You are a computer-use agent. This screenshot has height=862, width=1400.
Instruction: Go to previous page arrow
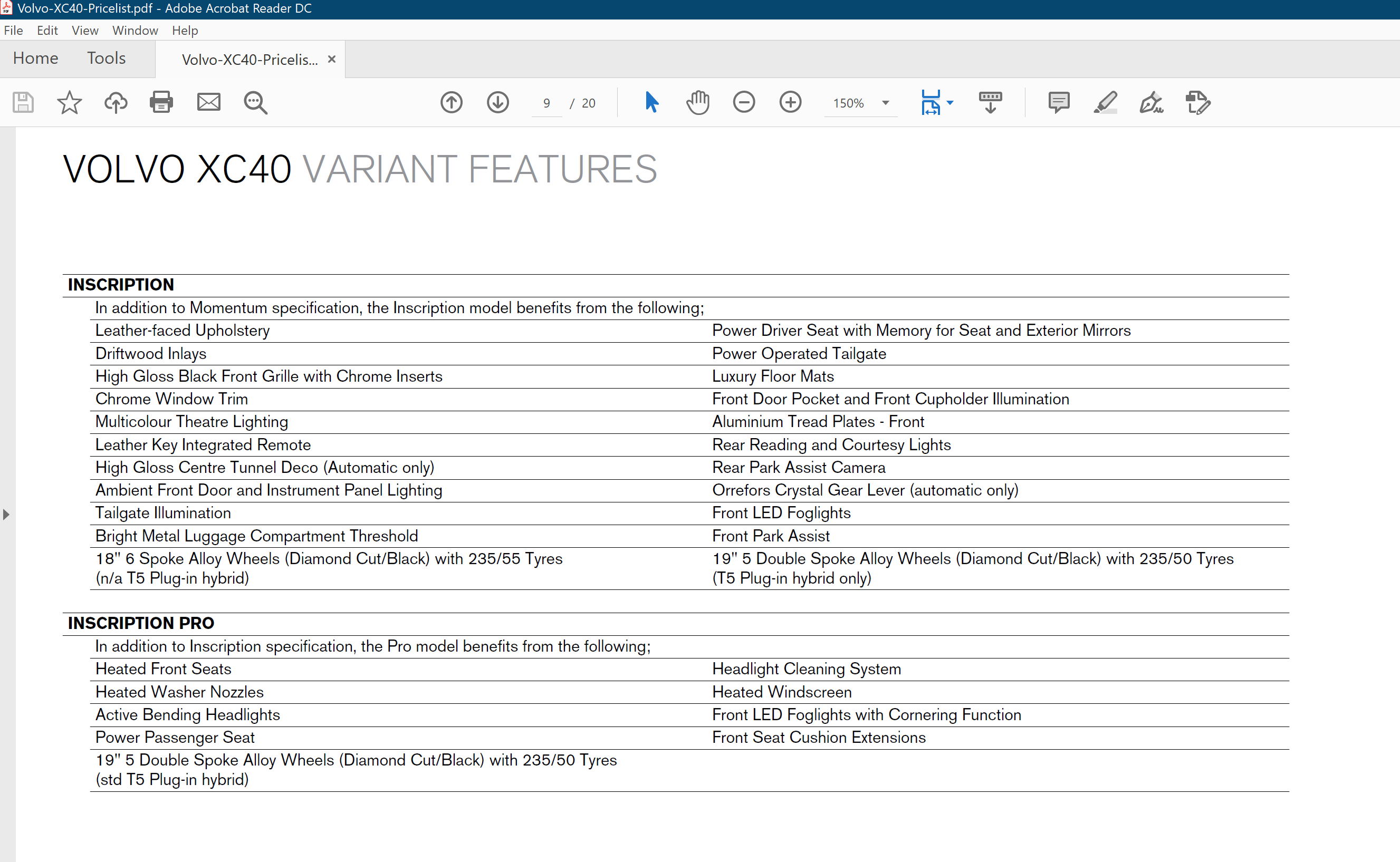(451, 103)
